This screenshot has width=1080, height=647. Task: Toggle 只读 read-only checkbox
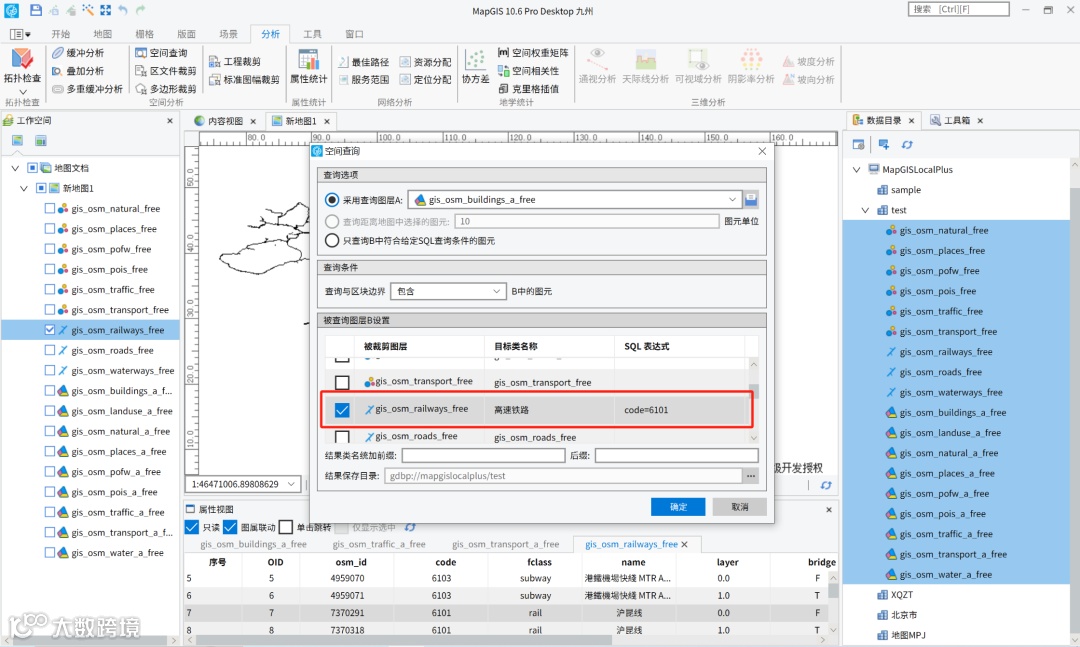192,528
